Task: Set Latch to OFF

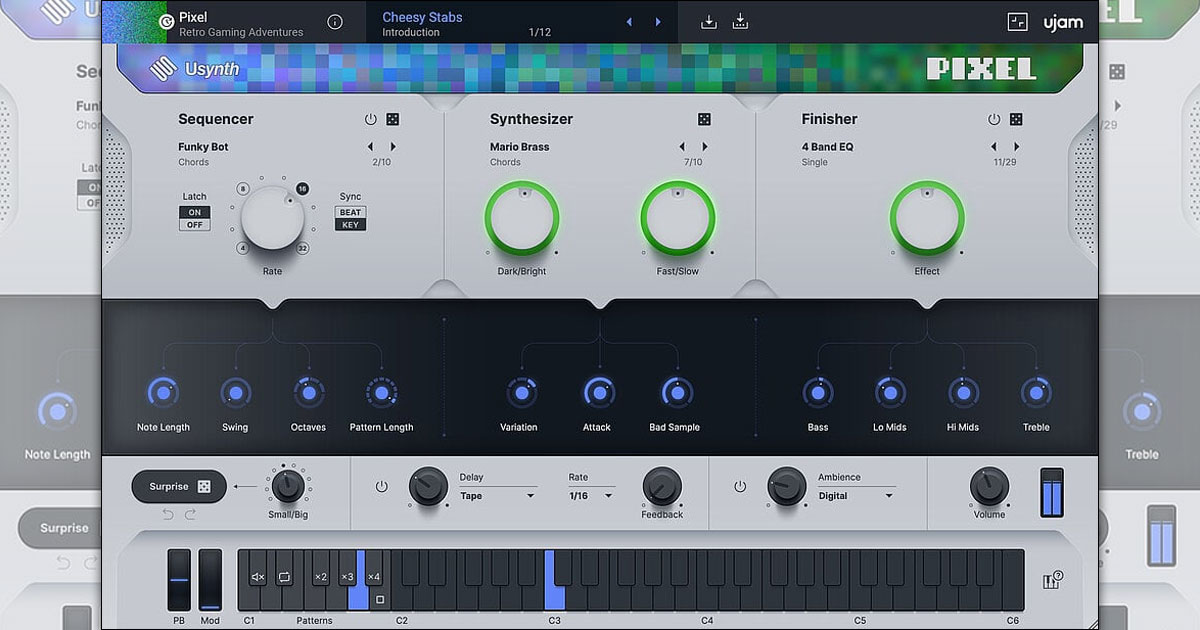Action: point(194,225)
